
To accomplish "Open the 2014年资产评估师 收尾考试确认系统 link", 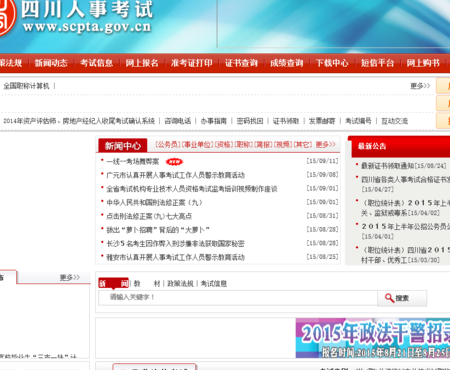I will (x=79, y=121).
